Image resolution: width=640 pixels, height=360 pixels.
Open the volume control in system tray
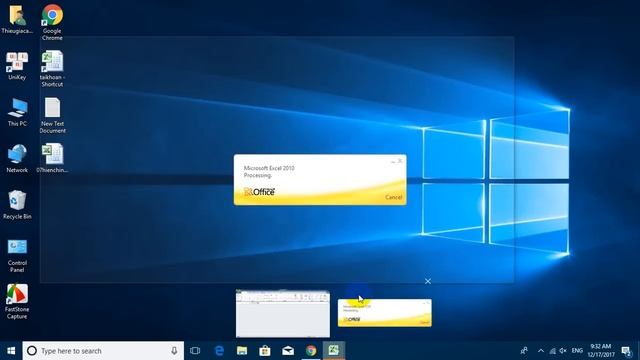[563, 351]
